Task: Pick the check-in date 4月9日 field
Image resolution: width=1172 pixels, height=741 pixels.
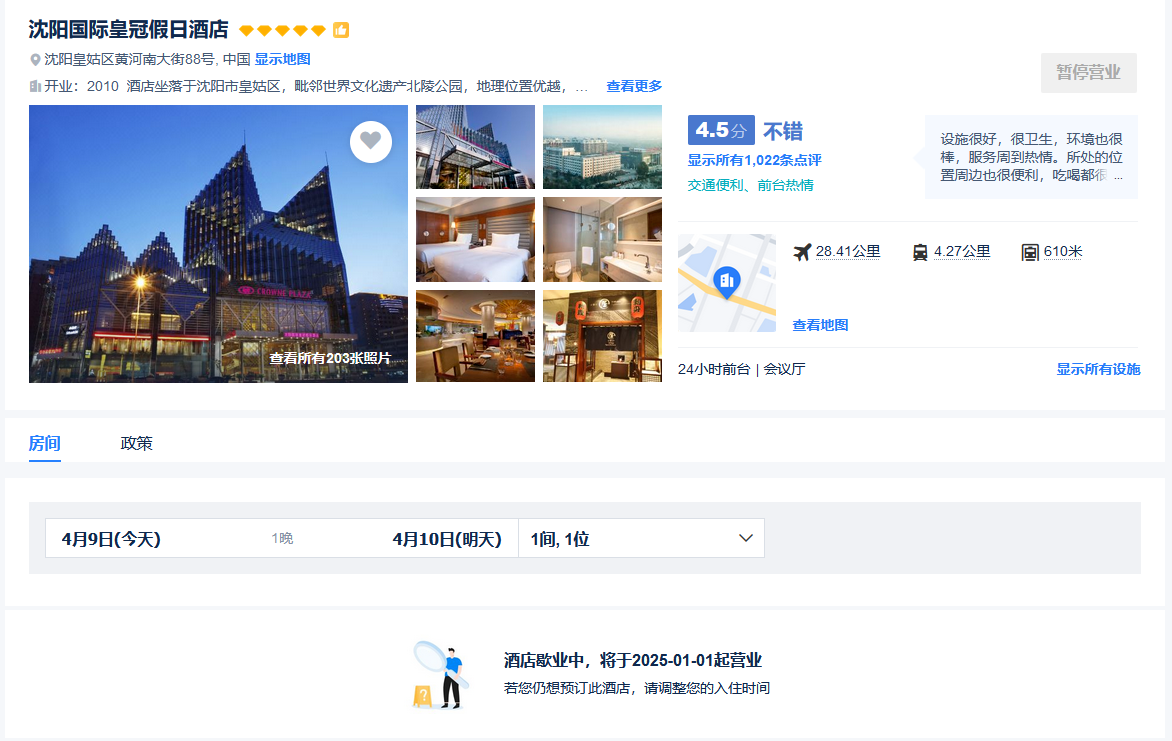Action: 111,539
